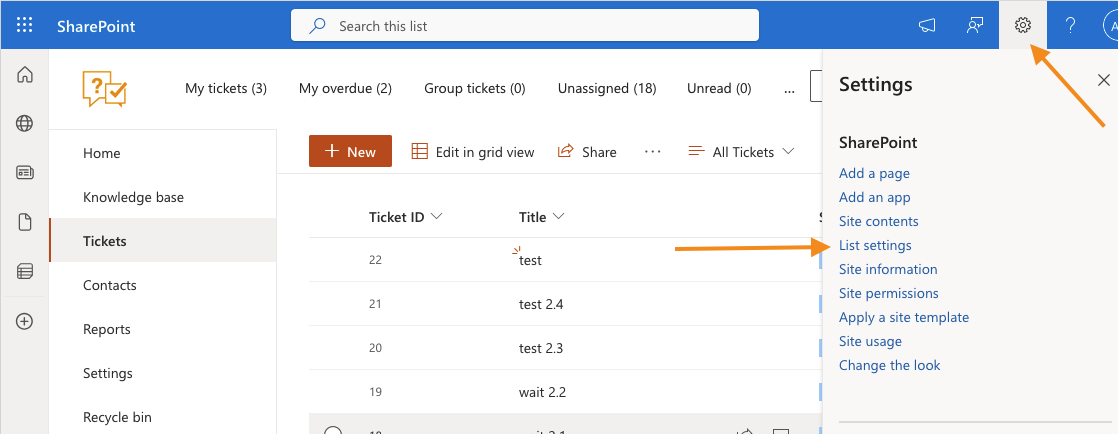The width and height of the screenshot is (1118, 434).
Task: Open the List settings link
Action: click(x=875, y=245)
